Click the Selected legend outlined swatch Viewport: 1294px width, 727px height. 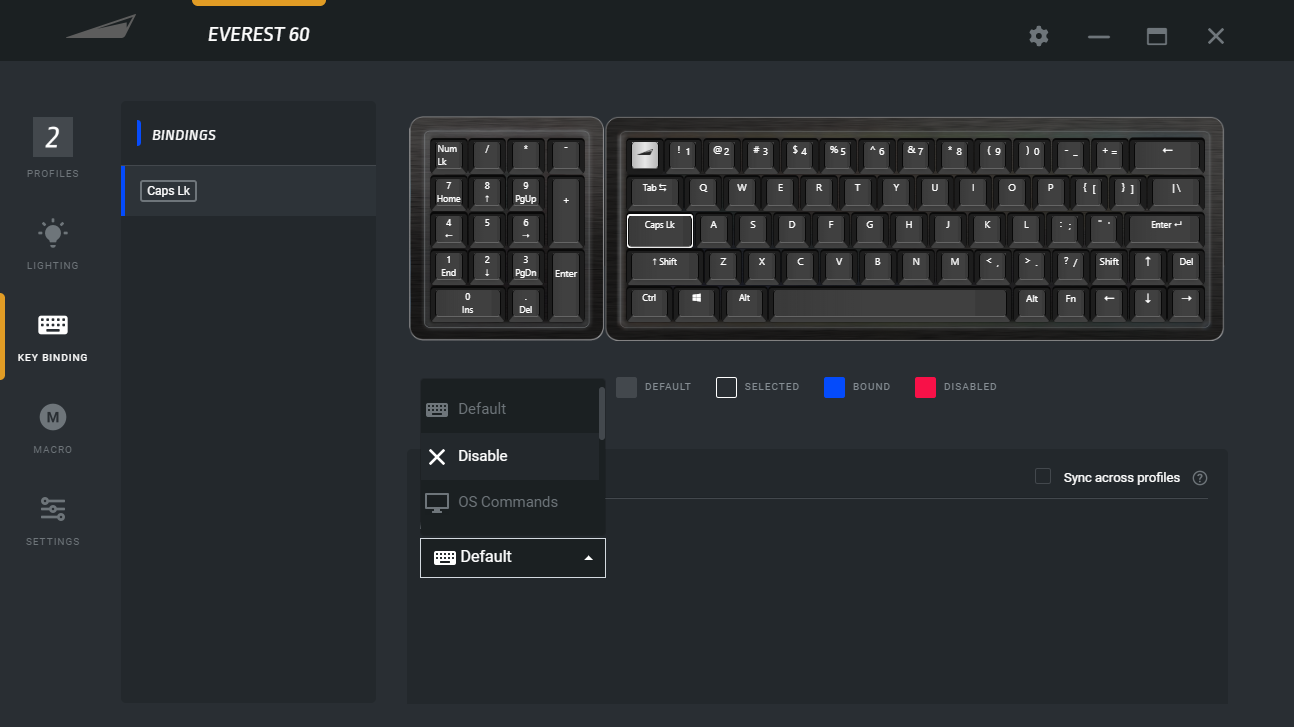click(727, 387)
